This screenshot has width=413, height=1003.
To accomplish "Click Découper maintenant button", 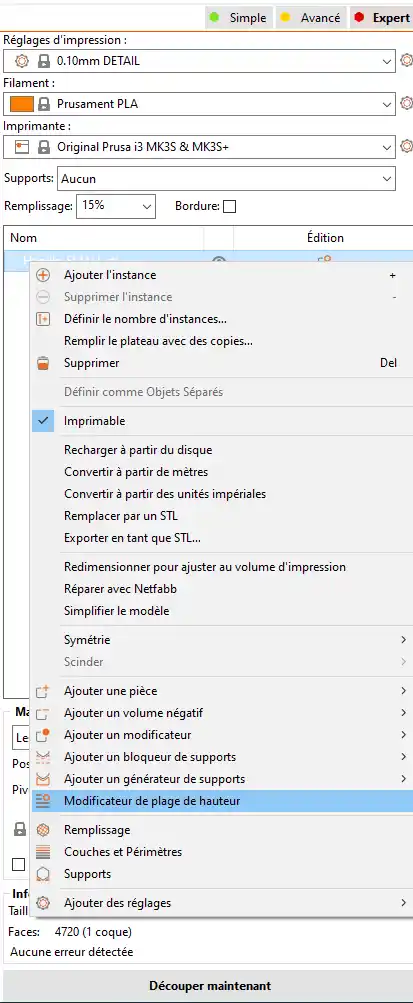I will pyautogui.click(x=210, y=986).
